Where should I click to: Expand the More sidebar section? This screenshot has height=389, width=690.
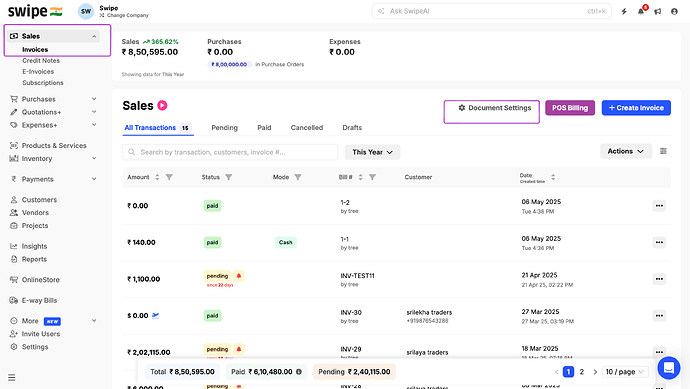[x=94, y=321]
